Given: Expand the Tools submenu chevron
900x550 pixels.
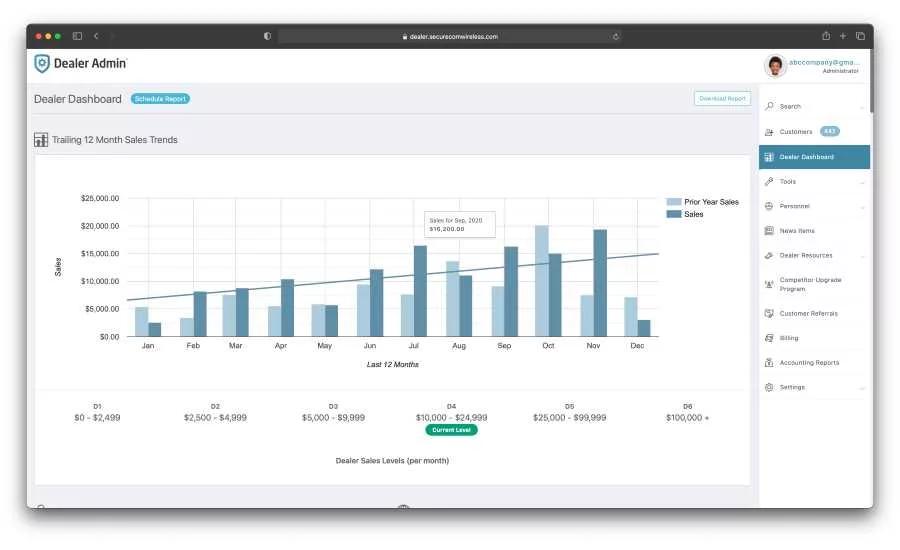Looking at the screenshot, I should point(862,183).
